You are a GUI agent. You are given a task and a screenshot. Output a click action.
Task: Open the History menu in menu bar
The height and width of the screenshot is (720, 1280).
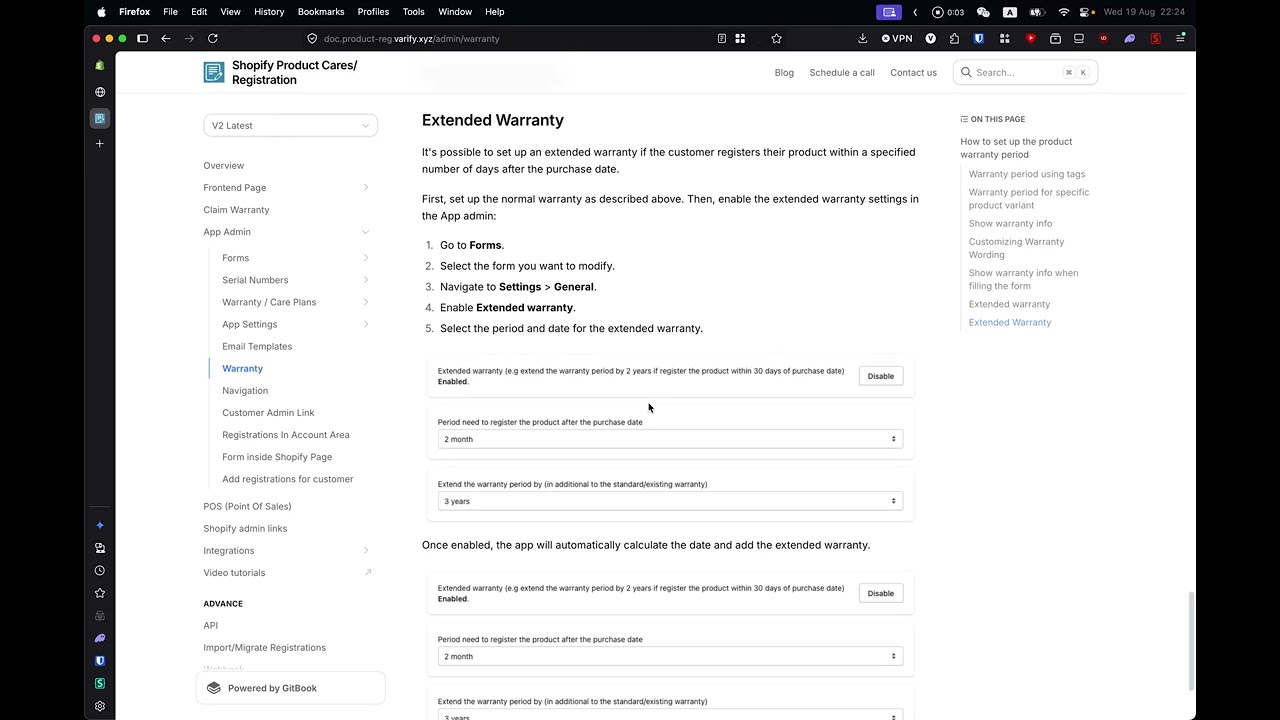click(x=269, y=12)
